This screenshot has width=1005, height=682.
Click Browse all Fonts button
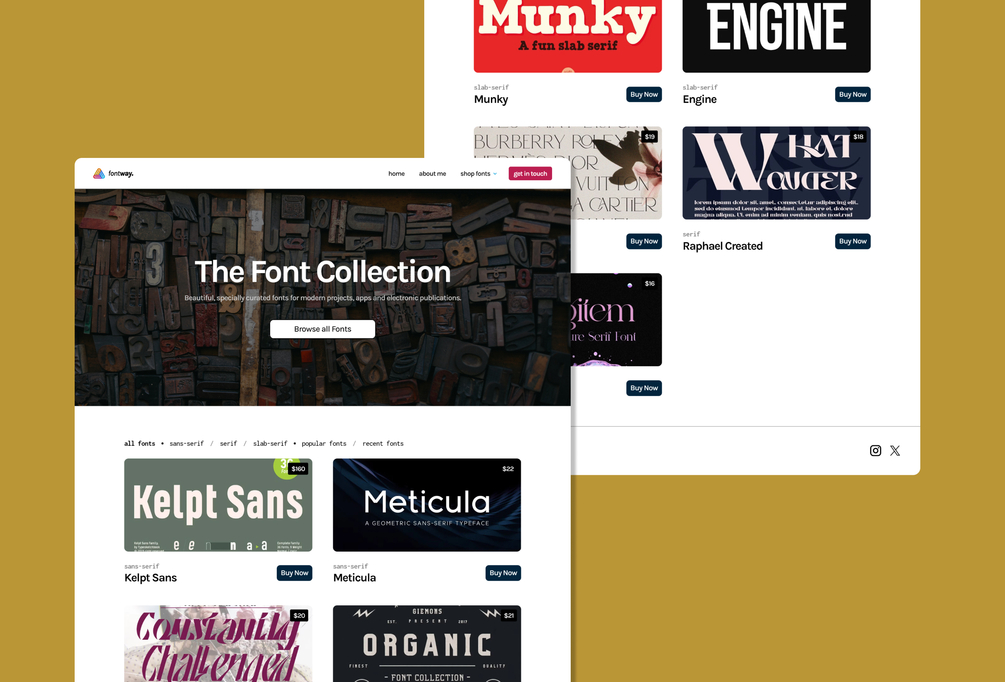point(322,329)
